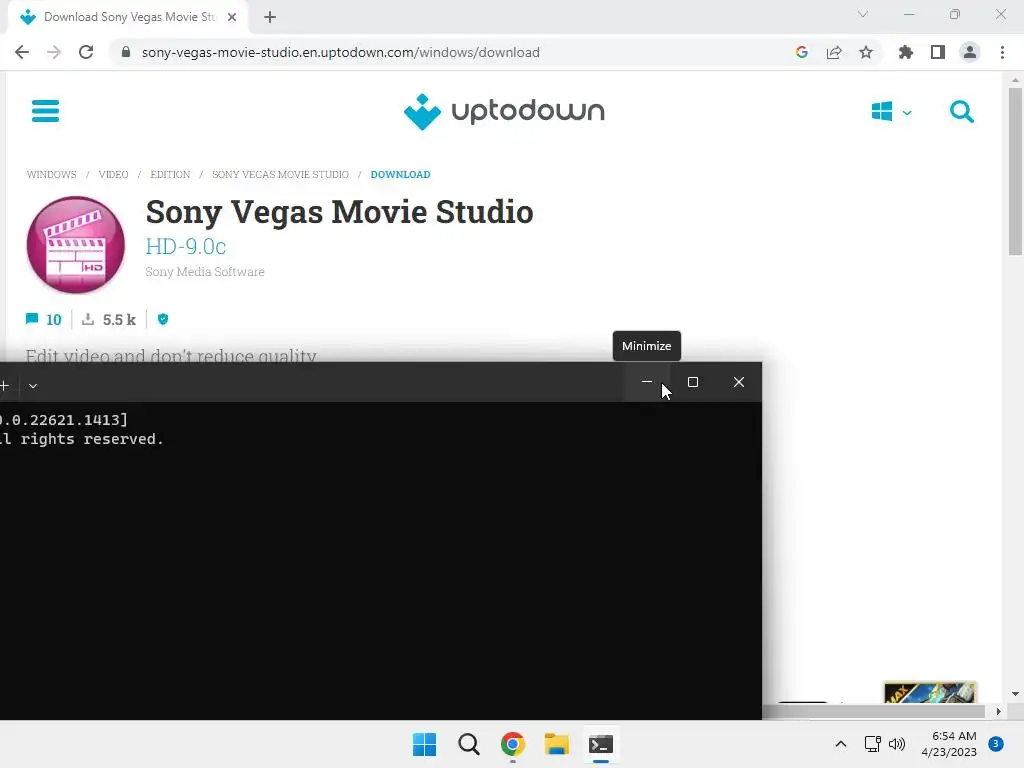Click the address bar URL
This screenshot has height=768, width=1024.
tap(340, 52)
